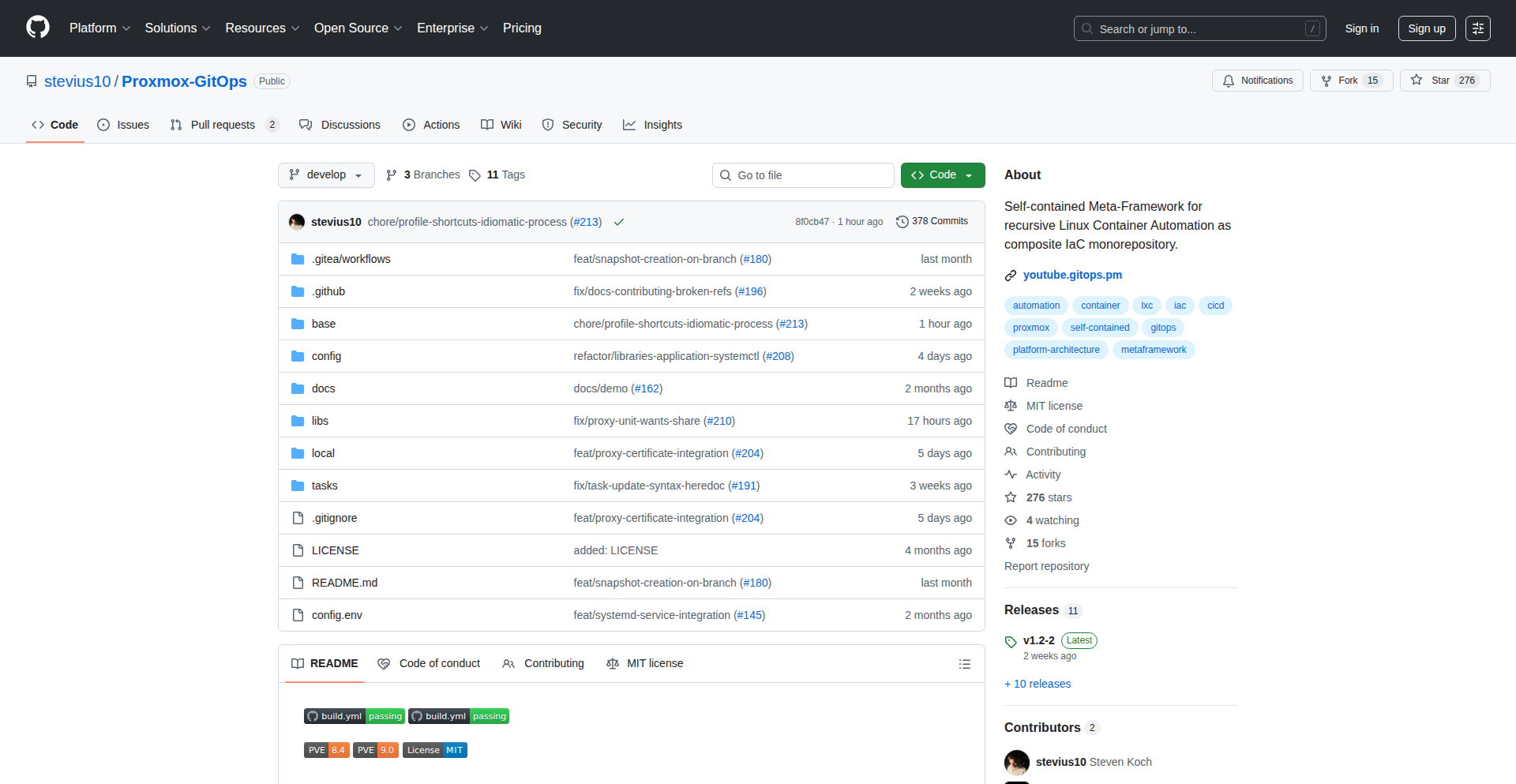Click the notifications bell icon
Viewport: 1516px width, 784px height.
tap(1229, 81)
